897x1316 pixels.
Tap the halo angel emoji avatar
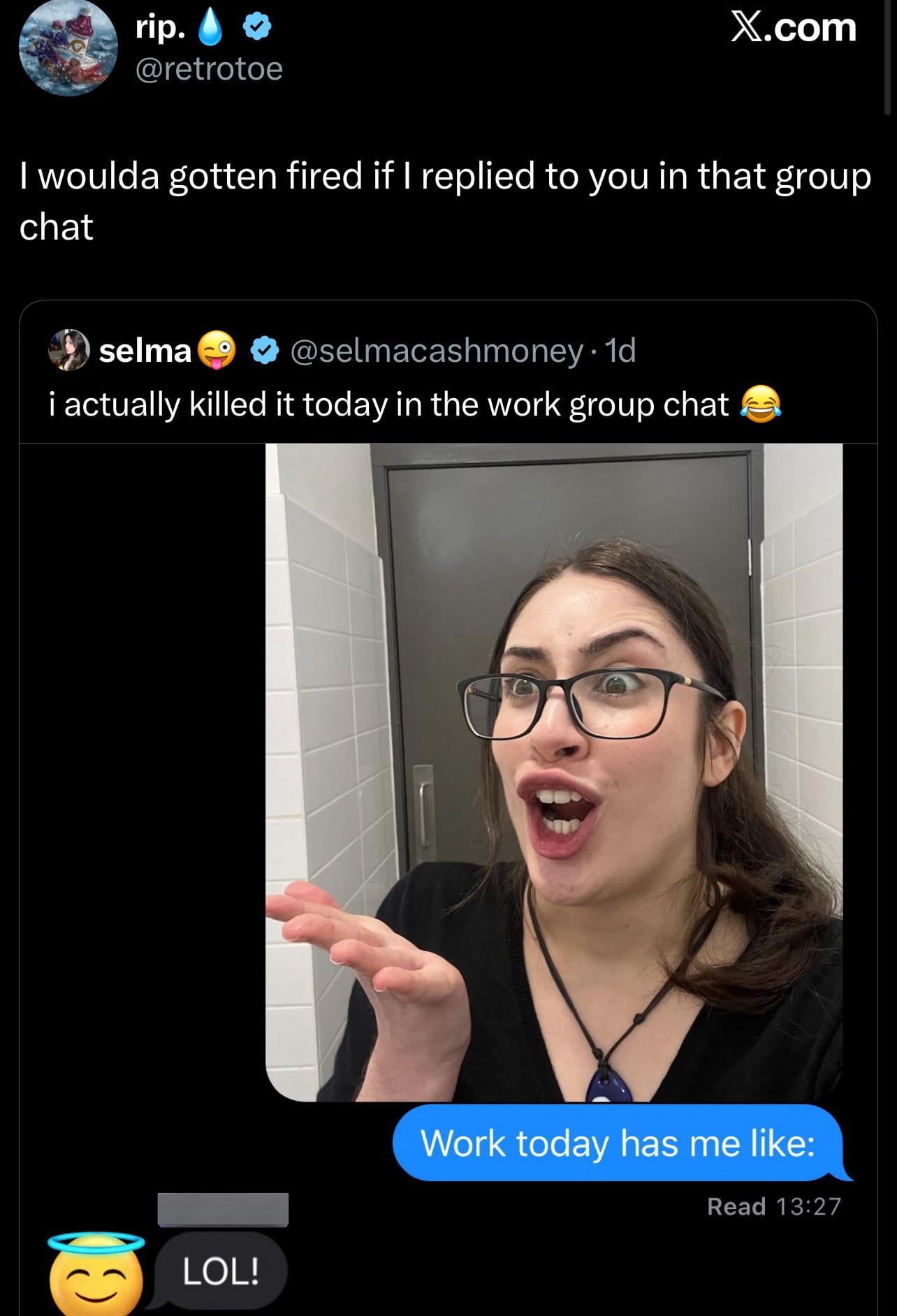click(x=97, y=1273)
